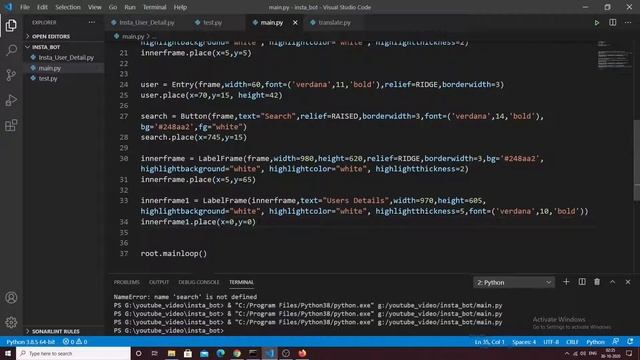Open the terminal selector dropdown 2: Python
This screenshot has height=360, width=640.
click(514, 282)
